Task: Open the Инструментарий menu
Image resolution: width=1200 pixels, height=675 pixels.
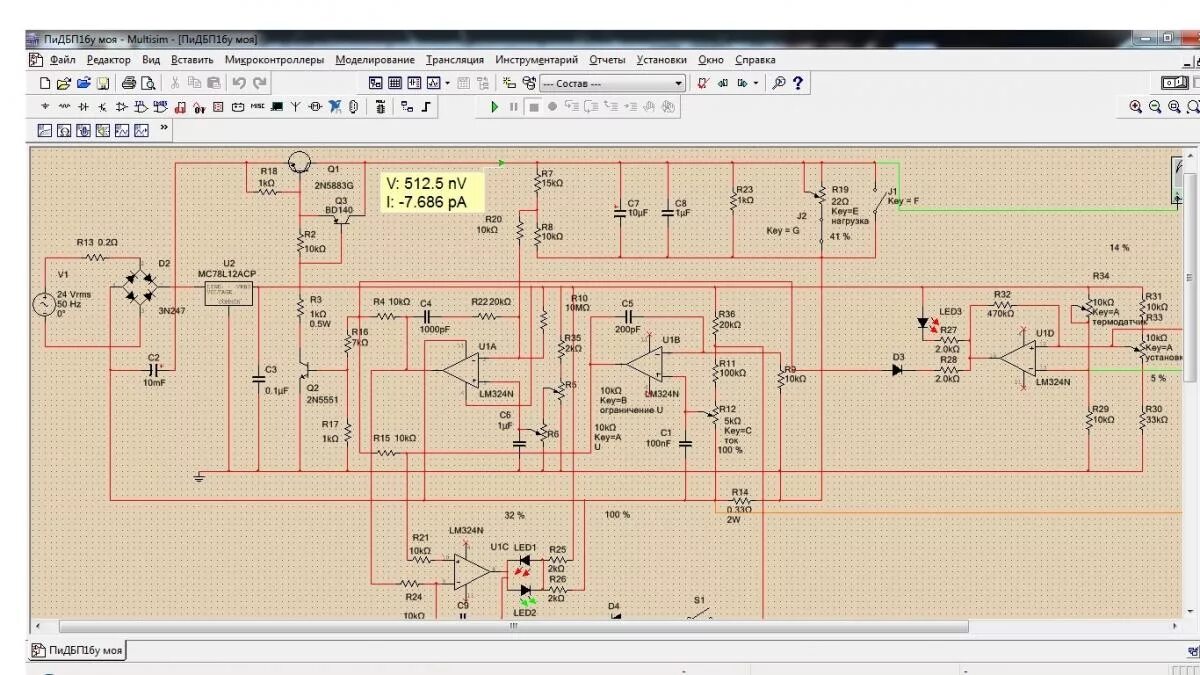Action: 537,60
